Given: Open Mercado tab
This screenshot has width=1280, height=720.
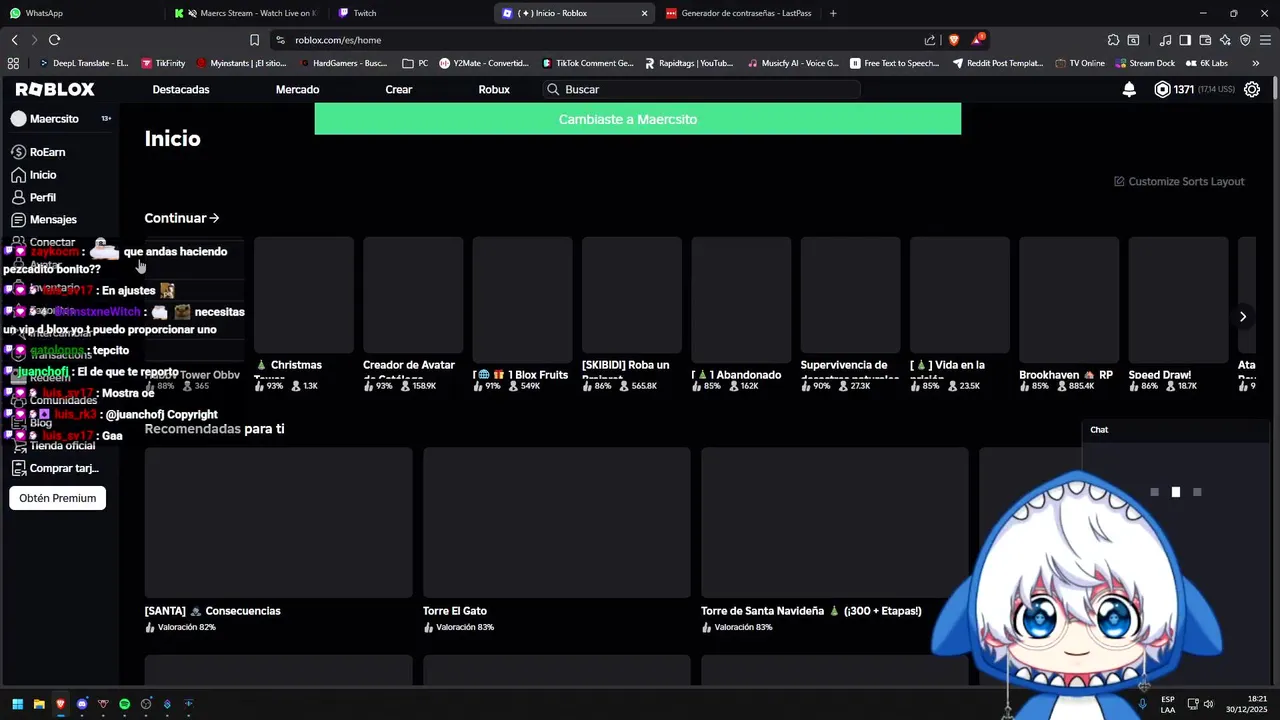Looking at the screenshot, I should pos(297,89).
